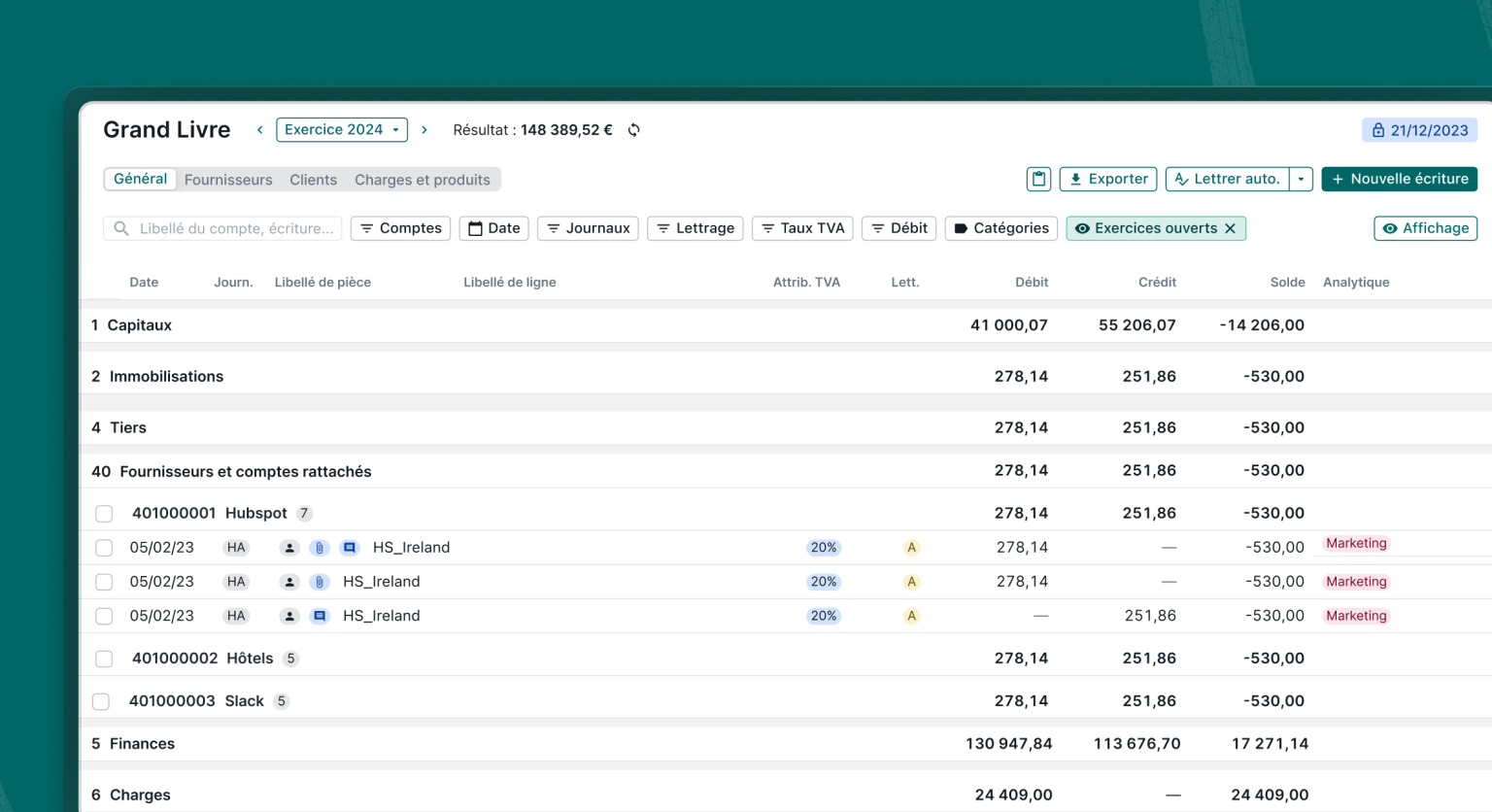The height and width of the screenshot is (812, 1492).
Task: Open the Comptes filter
Action: (x=400, y=228)
